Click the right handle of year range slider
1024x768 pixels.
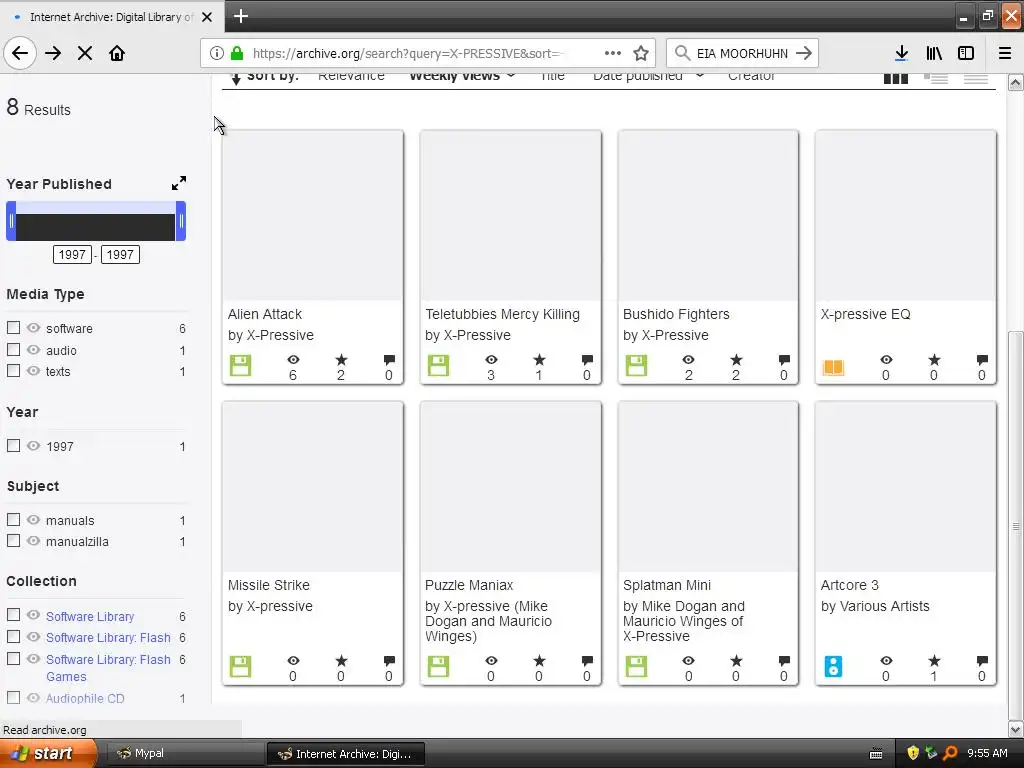click(x=181, y=221)
